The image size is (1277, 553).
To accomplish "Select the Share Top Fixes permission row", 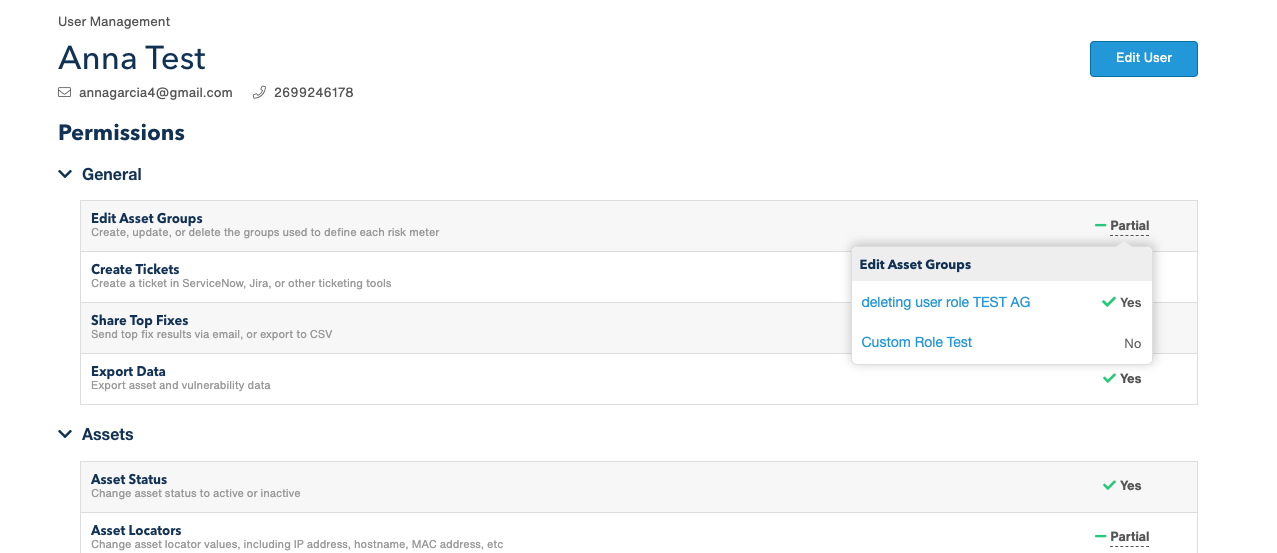I will click(x=465, y=328).
